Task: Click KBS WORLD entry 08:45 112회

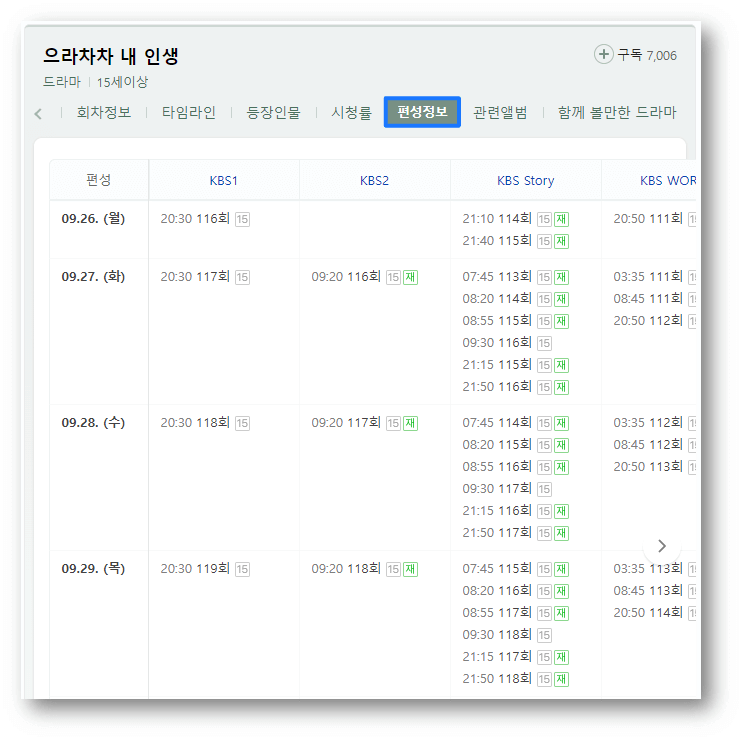Action: tap(648, 444)
